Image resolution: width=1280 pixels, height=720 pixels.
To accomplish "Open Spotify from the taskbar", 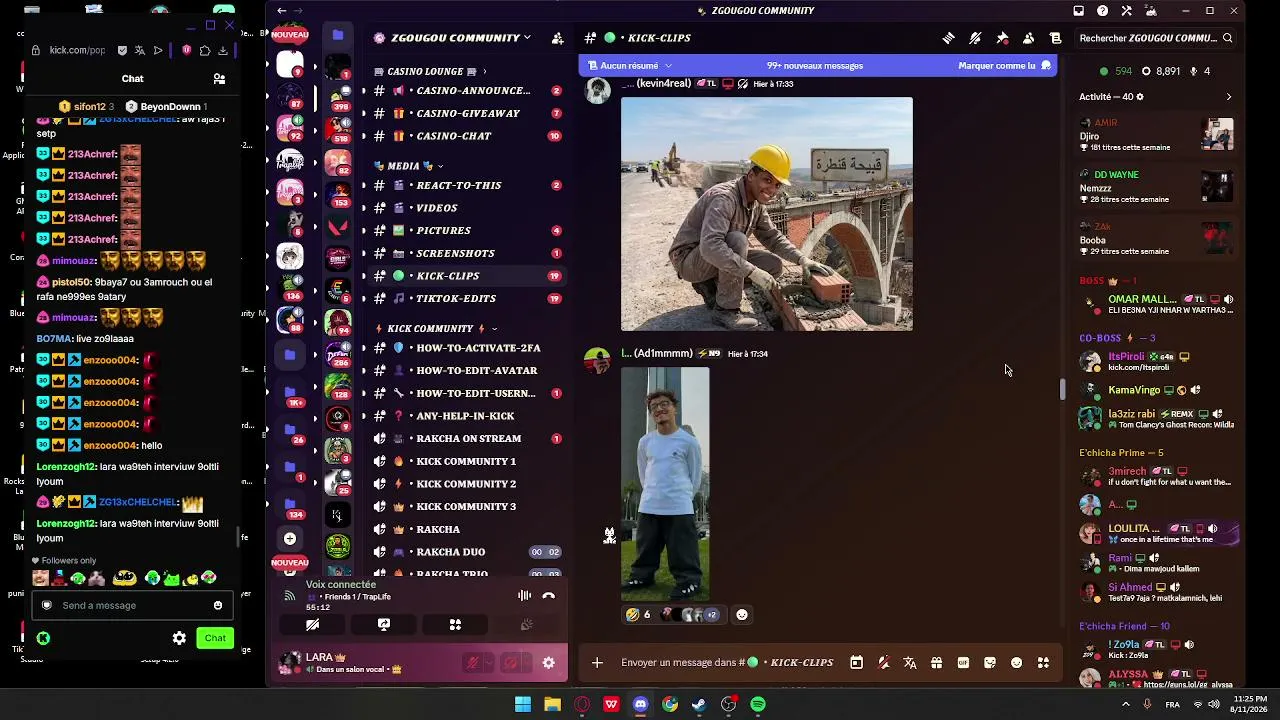I will [758, 705].
